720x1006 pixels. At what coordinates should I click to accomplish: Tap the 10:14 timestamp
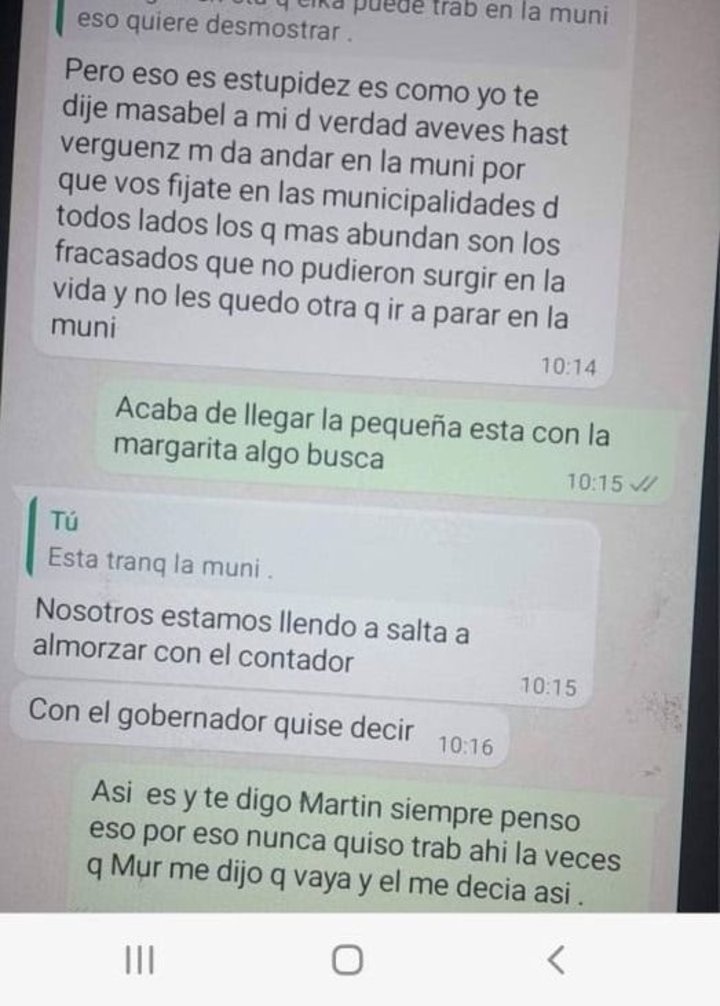point(569,366)
